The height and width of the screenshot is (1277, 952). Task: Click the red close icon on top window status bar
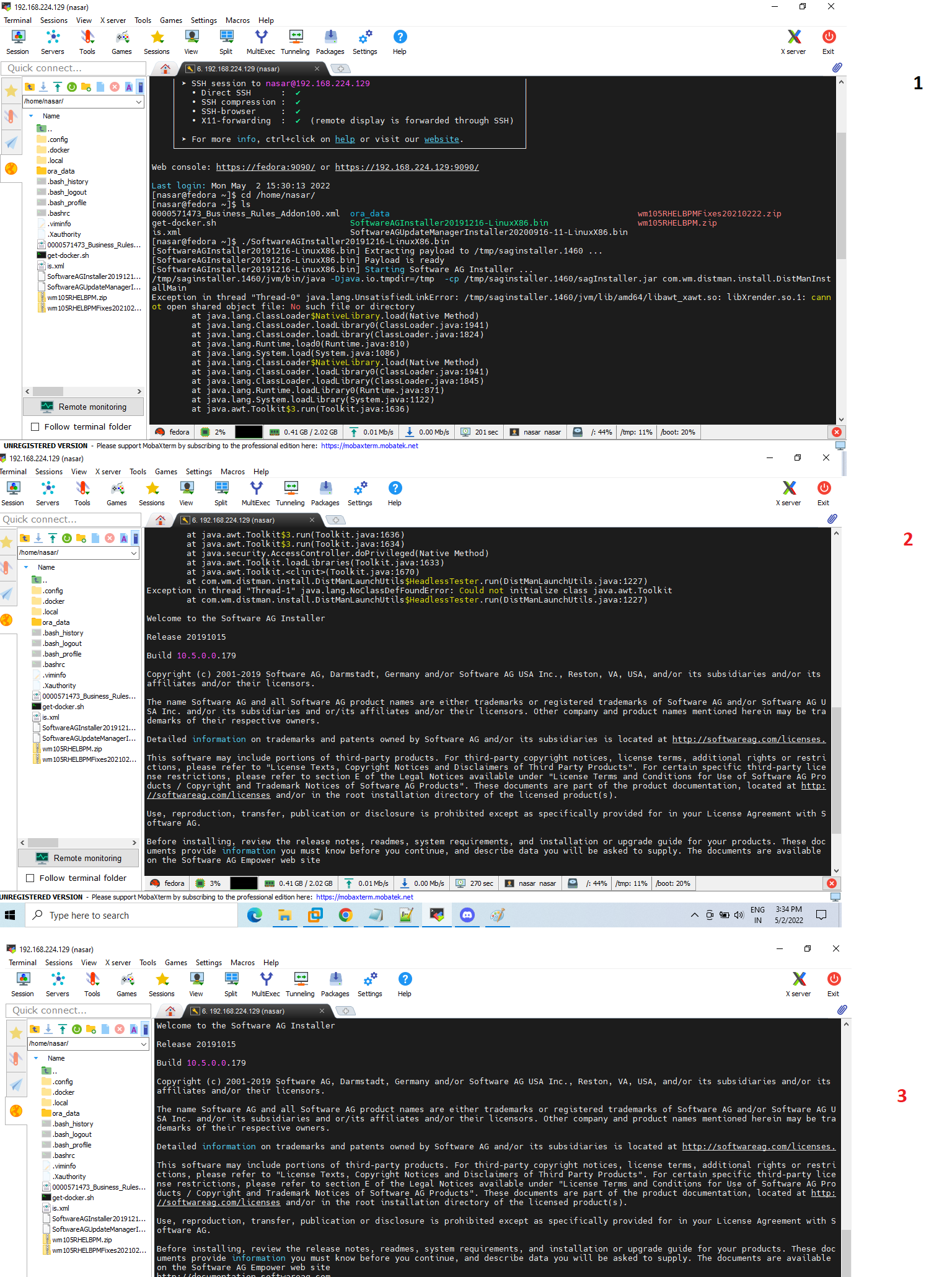point(837,432)
